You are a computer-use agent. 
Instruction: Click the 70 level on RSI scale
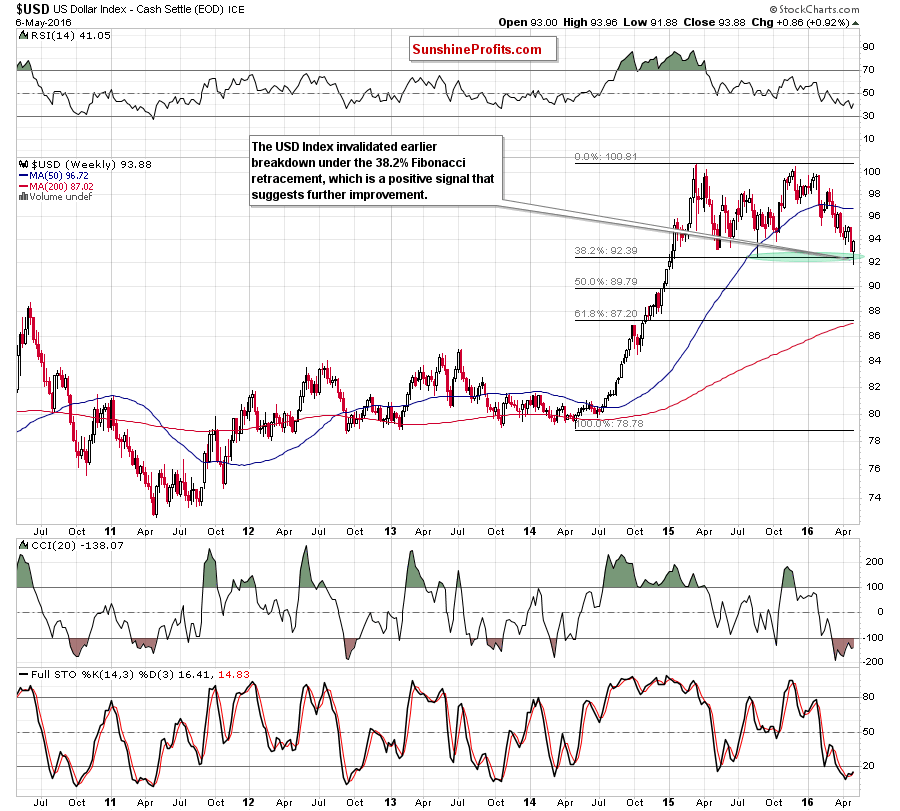click(868, 70)
